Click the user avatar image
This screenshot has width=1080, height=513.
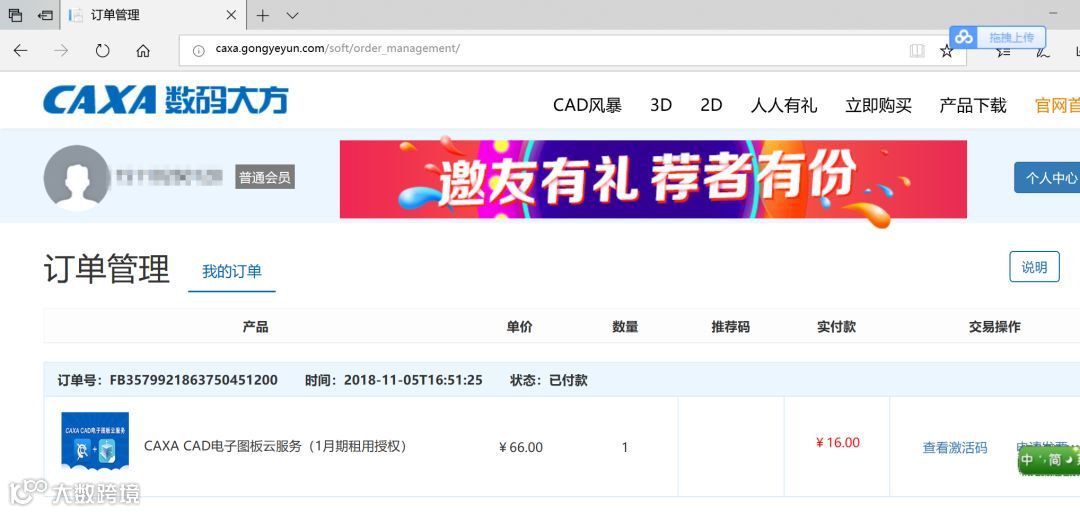point(76,178)
